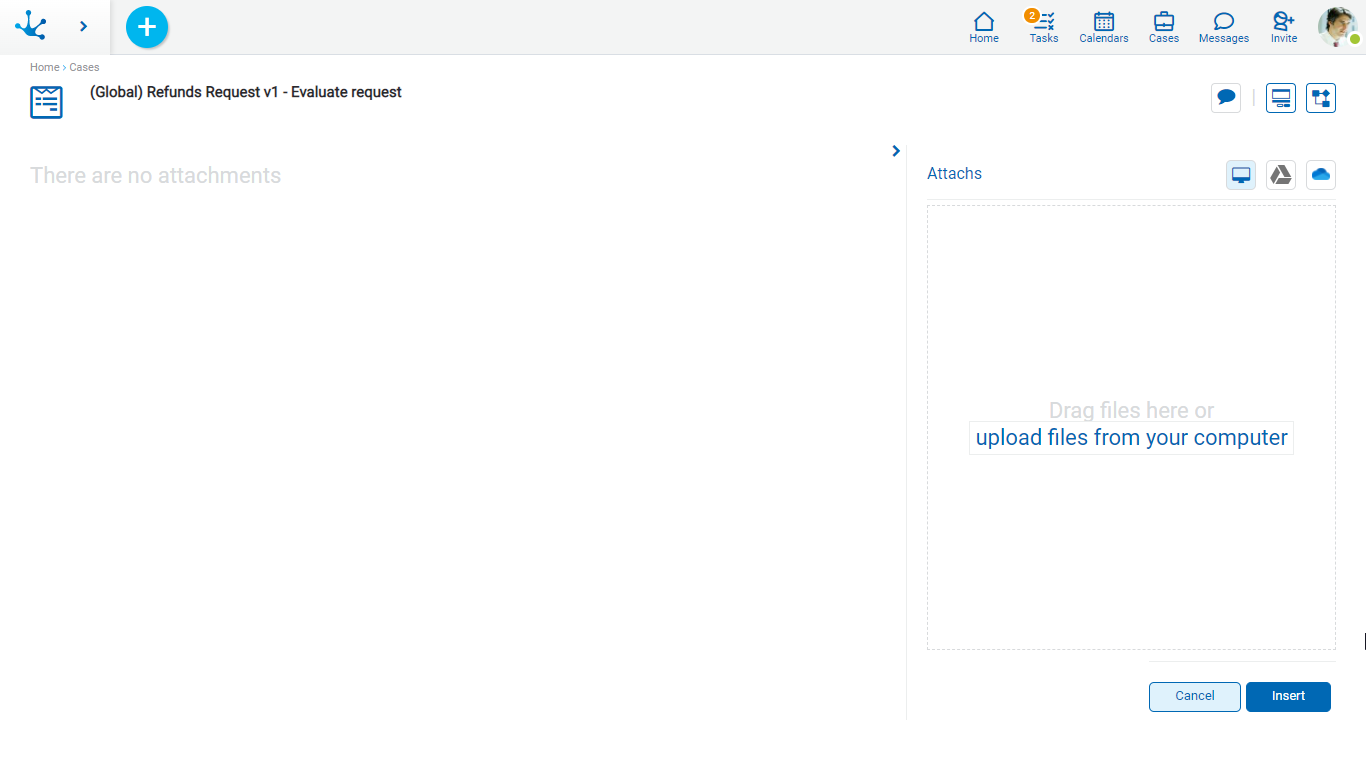Open the Deyel logo menu

click(31, 26)
